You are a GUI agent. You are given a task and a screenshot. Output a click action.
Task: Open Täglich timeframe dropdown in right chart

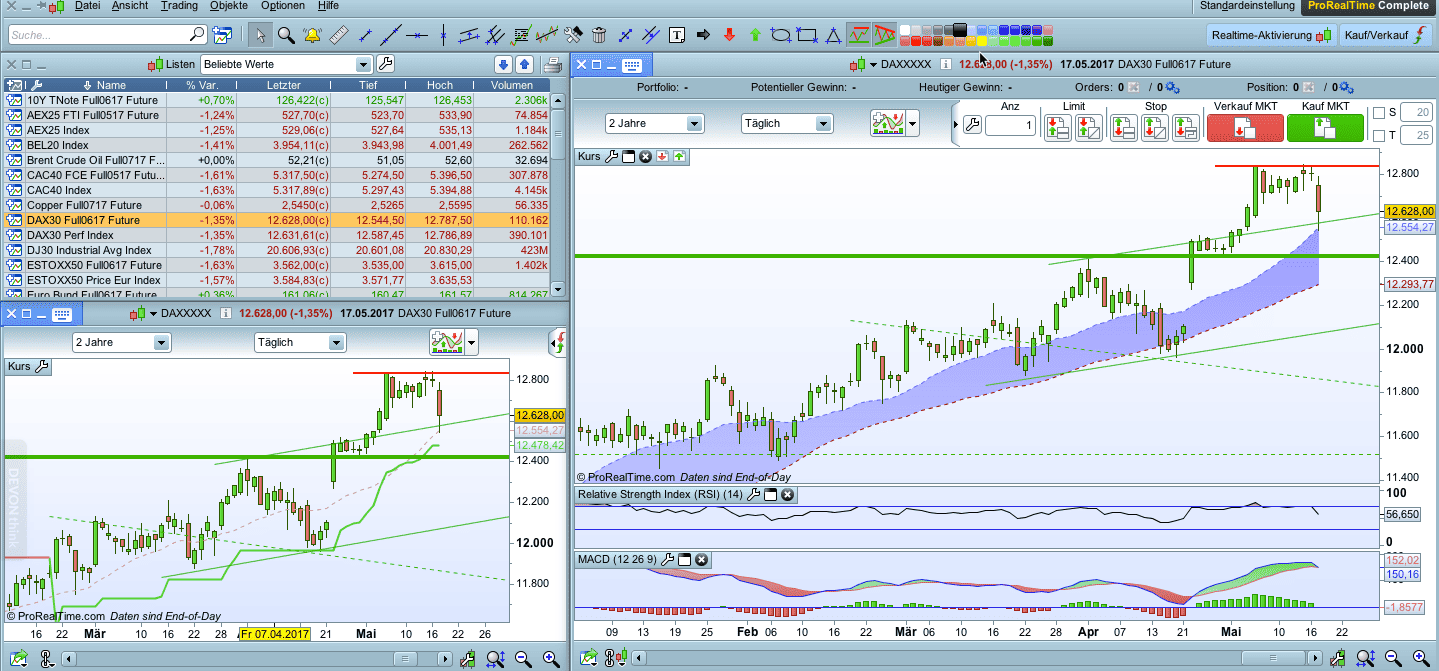point(822,124)
